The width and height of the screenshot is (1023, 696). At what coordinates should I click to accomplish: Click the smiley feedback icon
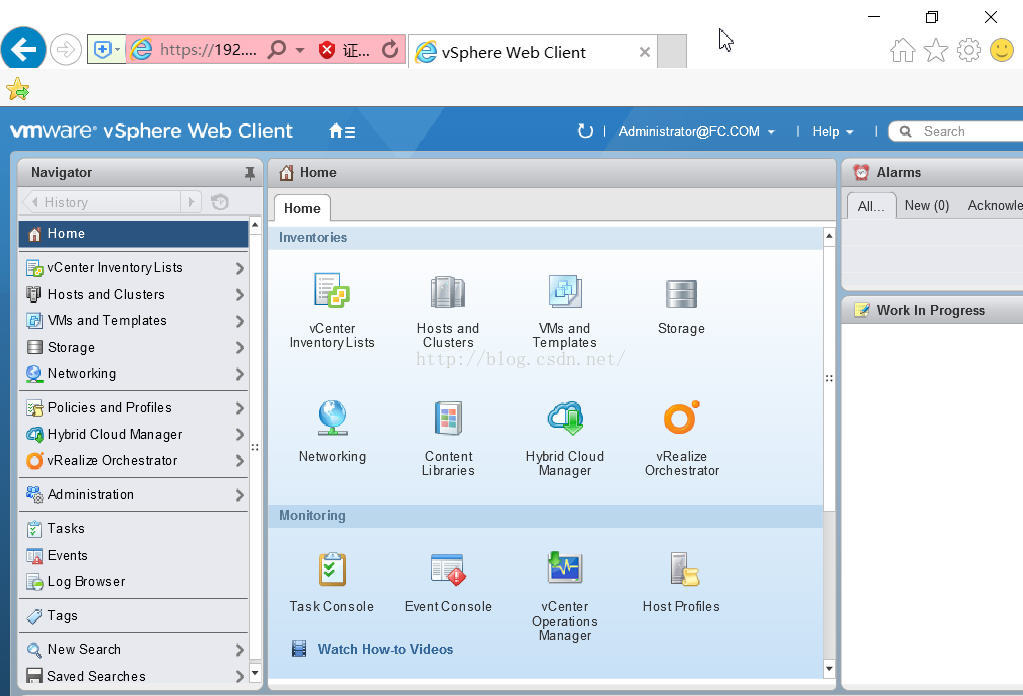tap(1002, 50)
